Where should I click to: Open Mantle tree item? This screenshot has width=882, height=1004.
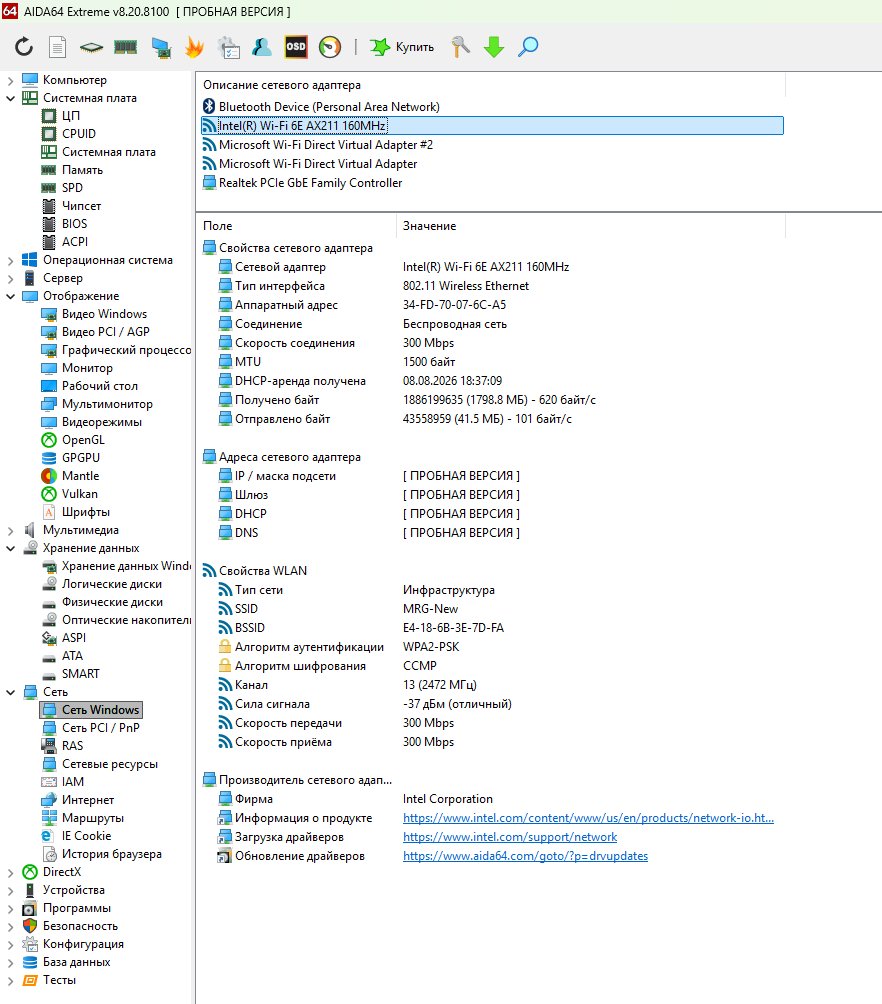[81, 476]
